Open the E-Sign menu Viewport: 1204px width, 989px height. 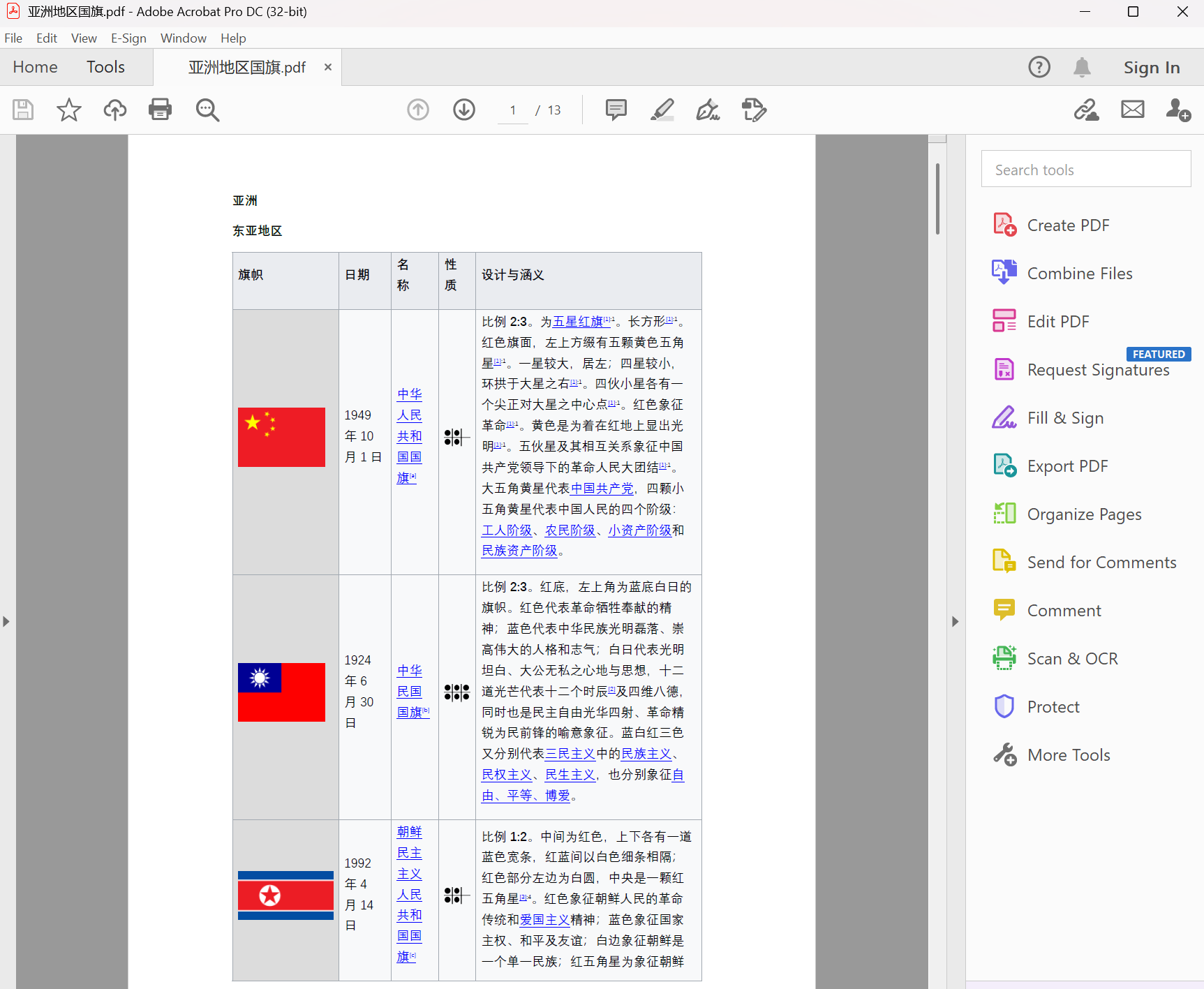(128, 38)
